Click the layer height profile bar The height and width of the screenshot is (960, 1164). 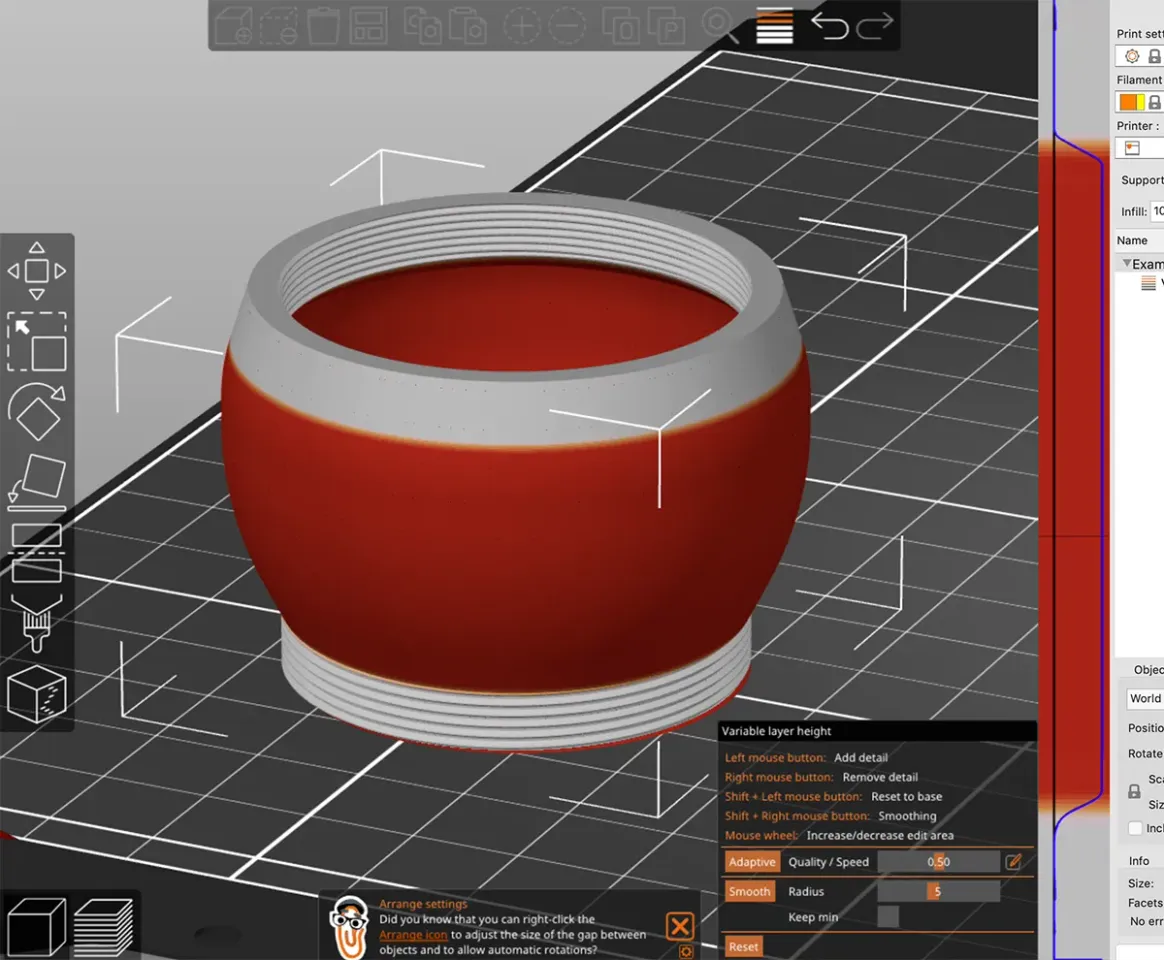pyautogui.click(x=1076, y=480)
